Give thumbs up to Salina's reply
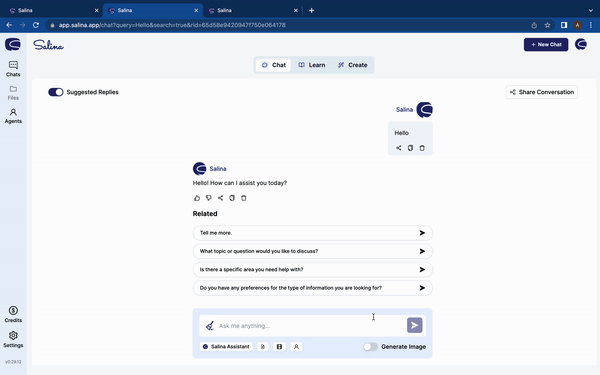Viewport: 600px width, 375px height. click(197, 198)
